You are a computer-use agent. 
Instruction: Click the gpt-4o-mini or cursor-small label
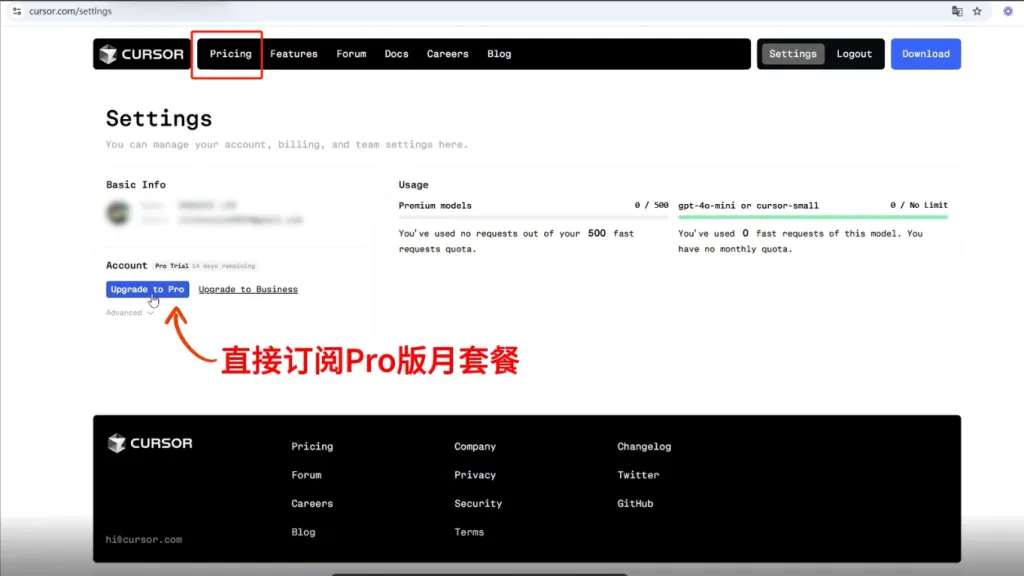click(x=748, y=206)
